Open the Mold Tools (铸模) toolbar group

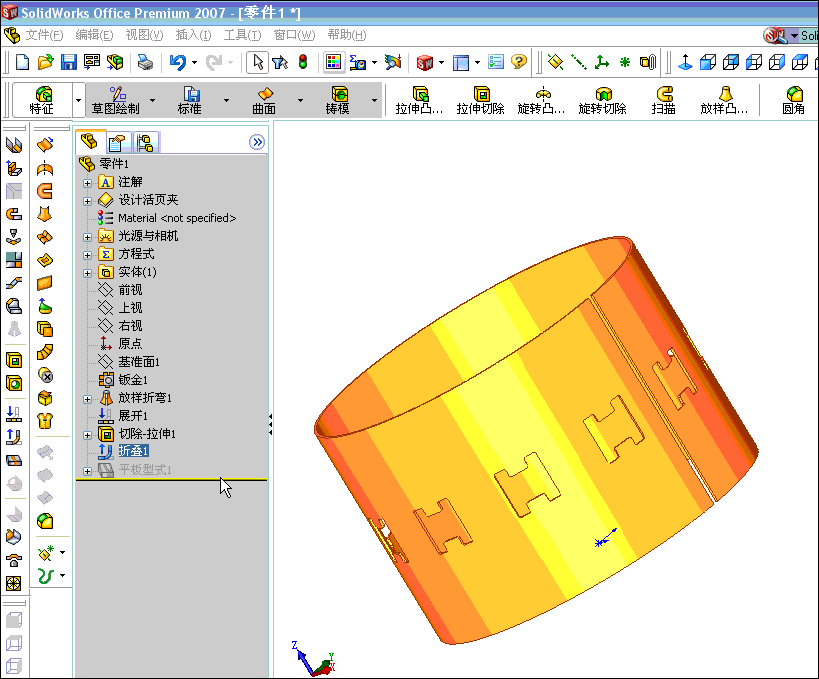pos(337,100)
